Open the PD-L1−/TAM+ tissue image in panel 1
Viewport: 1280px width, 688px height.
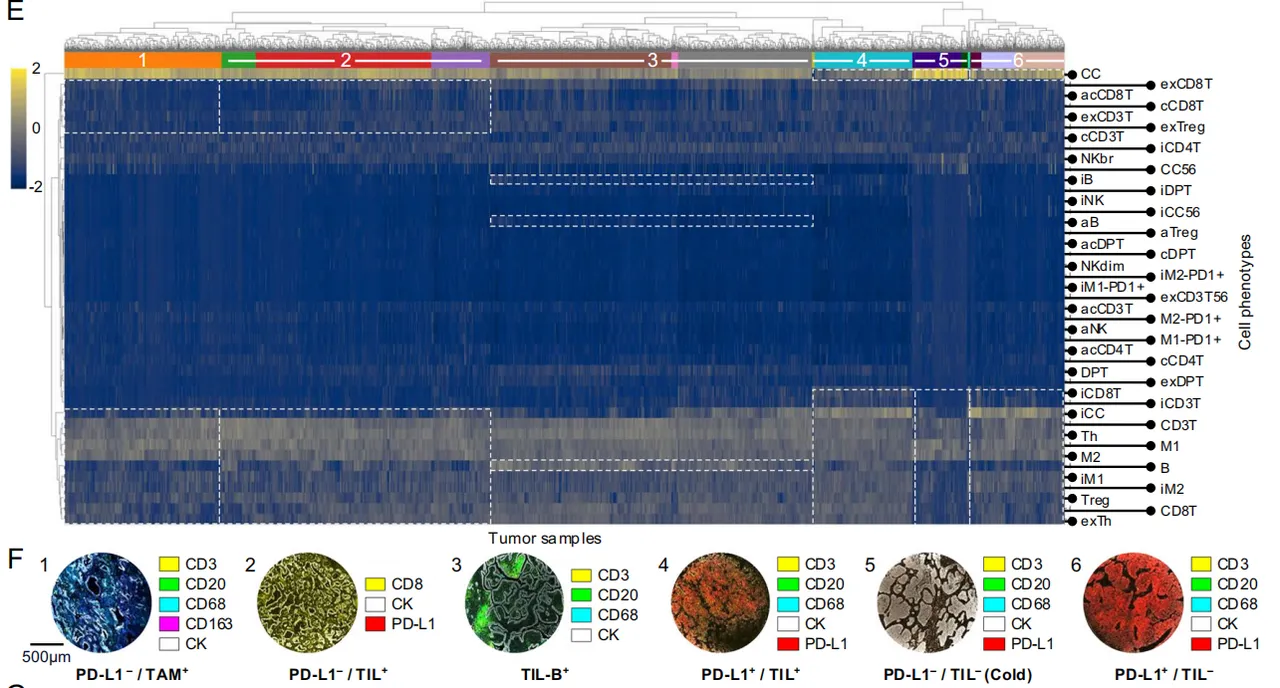click(93, 600)
